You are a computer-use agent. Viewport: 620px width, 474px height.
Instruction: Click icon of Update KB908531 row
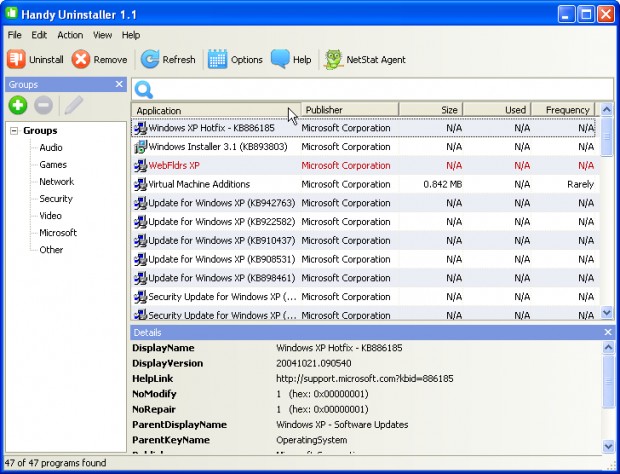point(140,259)
